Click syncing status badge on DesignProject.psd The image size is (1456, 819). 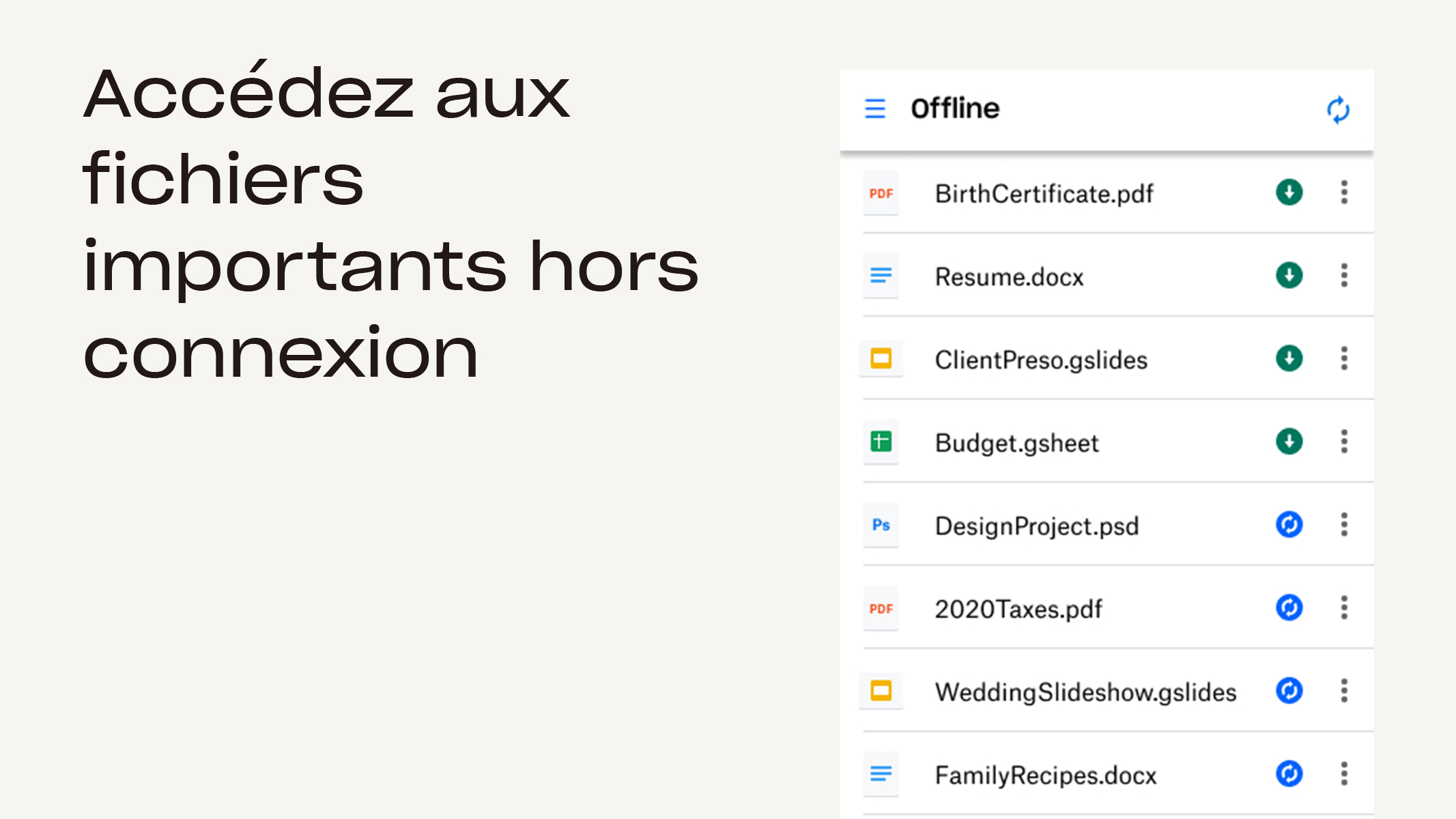coord(1289,525)
